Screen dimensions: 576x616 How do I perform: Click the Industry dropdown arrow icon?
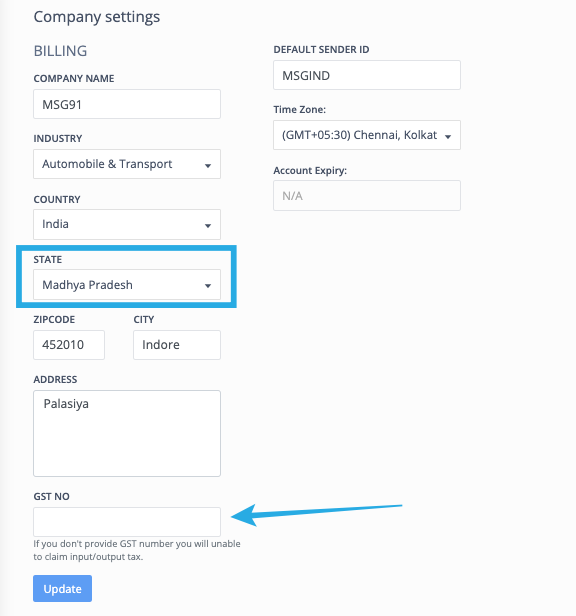(x=208, y=166)
